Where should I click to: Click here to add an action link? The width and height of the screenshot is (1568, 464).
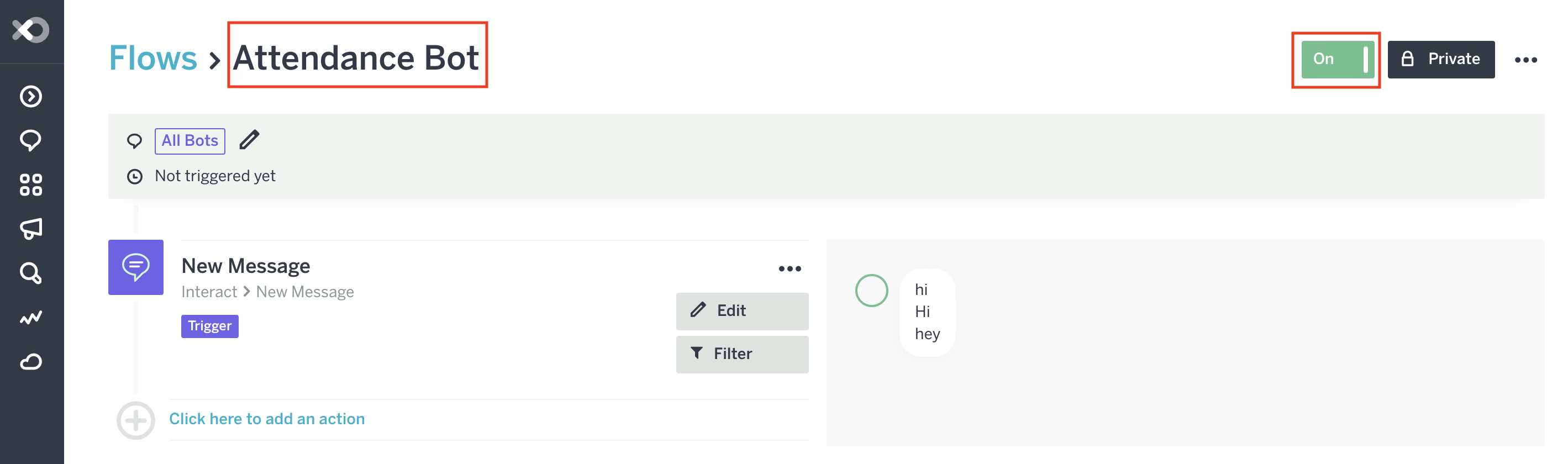[267, 419]
